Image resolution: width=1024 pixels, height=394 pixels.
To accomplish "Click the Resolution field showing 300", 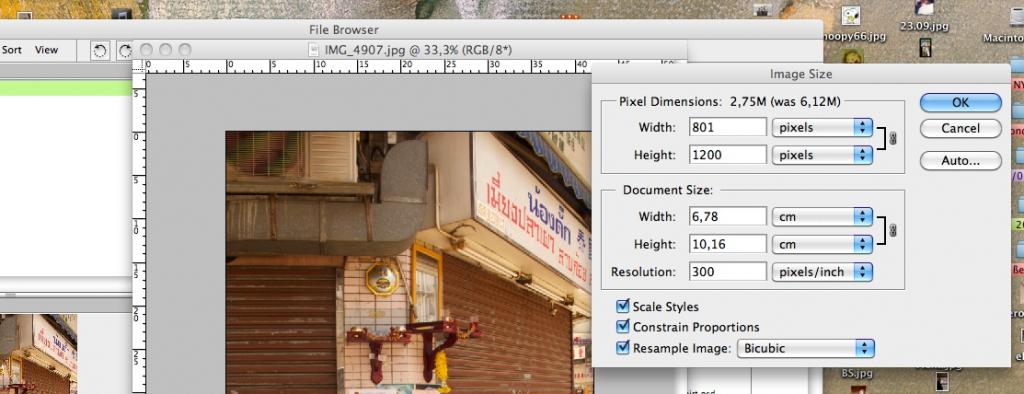I will [728, 272].
